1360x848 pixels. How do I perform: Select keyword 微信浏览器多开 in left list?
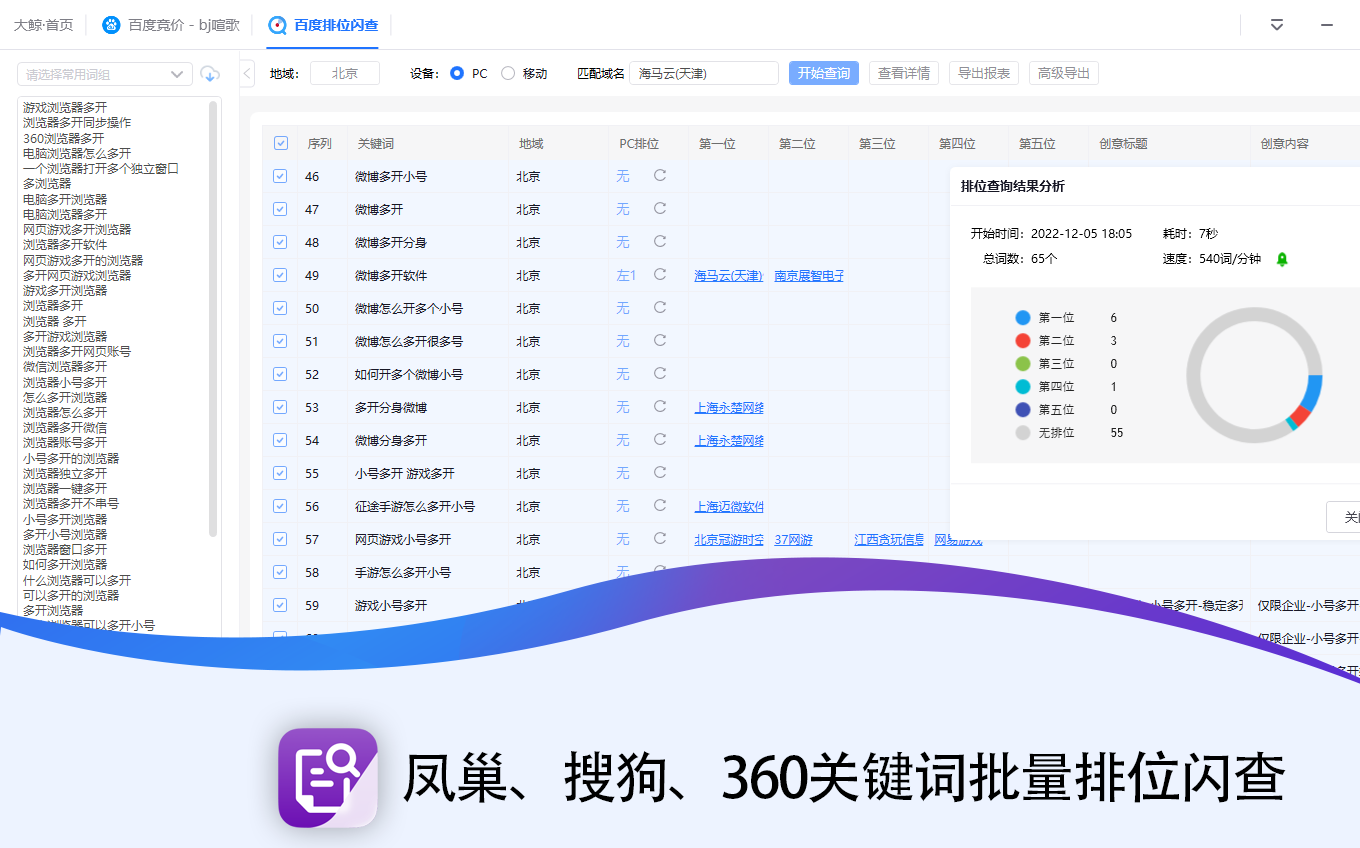coord(65,366)
